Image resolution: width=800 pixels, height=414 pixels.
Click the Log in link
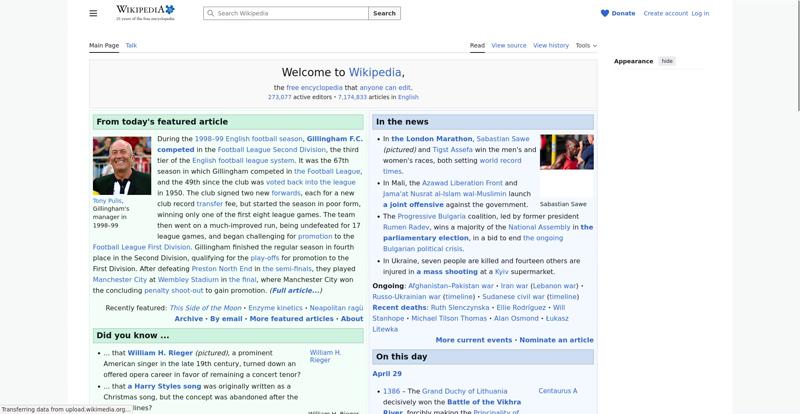click(x=700, y=14)
